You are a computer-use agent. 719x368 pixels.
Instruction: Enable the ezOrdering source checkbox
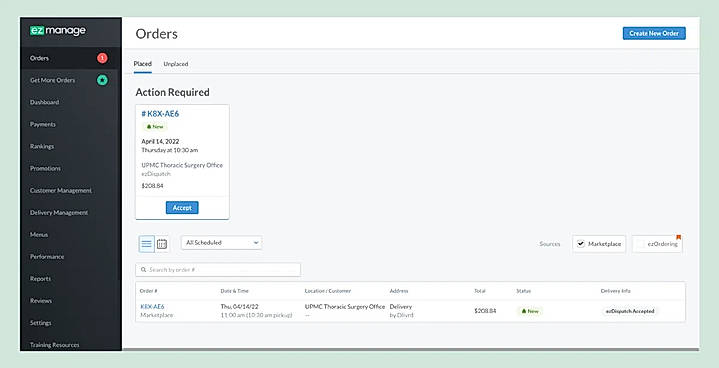click(x=641, y=244)
